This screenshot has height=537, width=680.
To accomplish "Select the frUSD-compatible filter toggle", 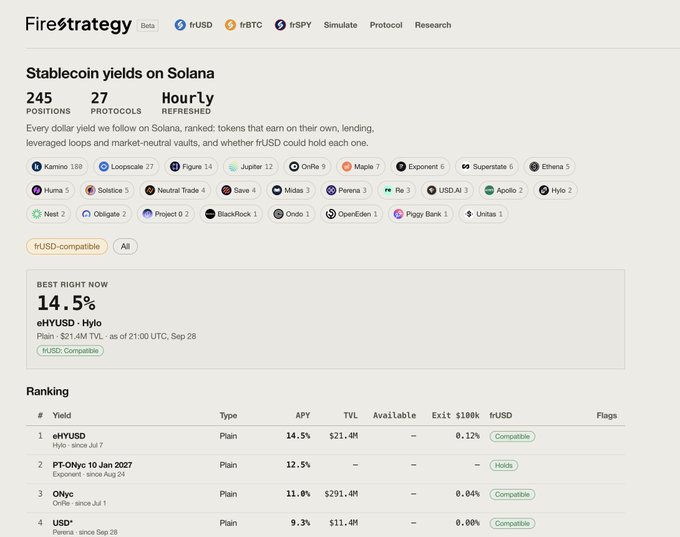I will click(67, 246).
